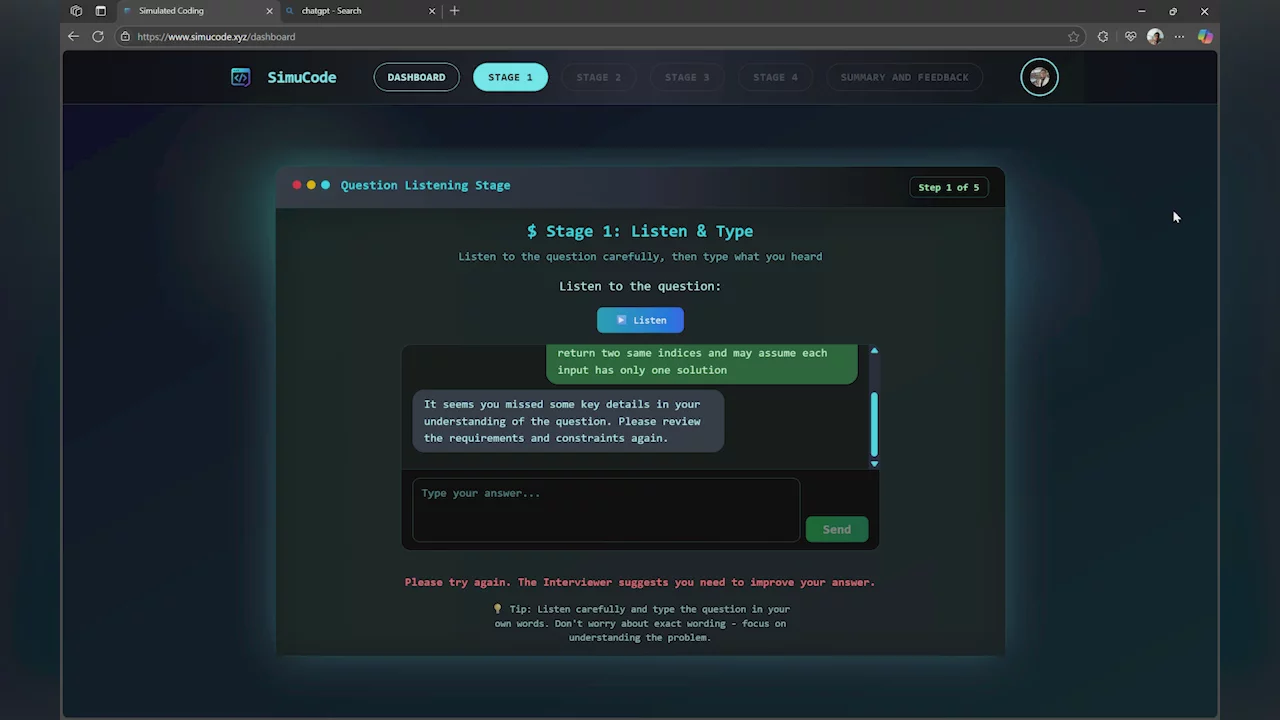The height and width of the screenshot is (720, 1280).
Task: Close the chatgpt - Search tab
Action: coord(432,11)
